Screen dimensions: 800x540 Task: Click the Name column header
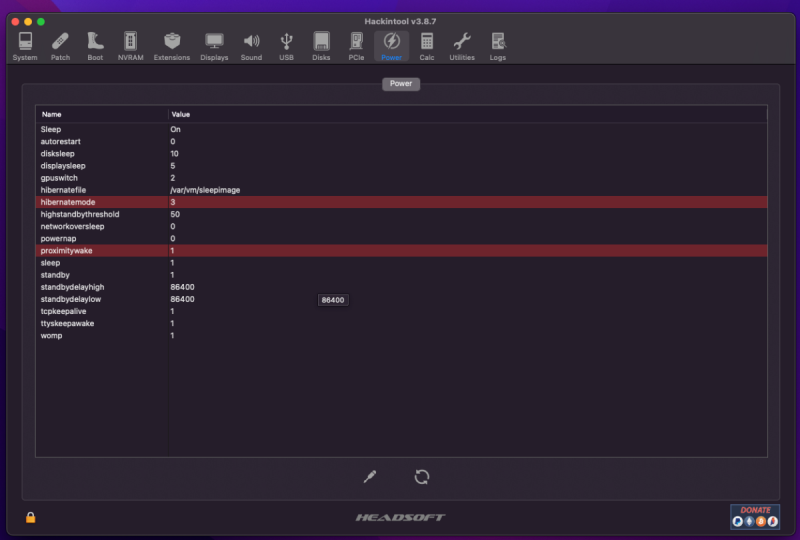pos(102,114)
